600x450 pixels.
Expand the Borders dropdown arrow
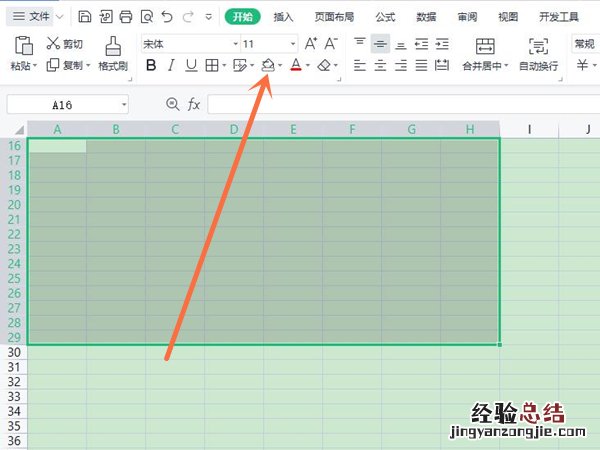[x=224, y=65]
